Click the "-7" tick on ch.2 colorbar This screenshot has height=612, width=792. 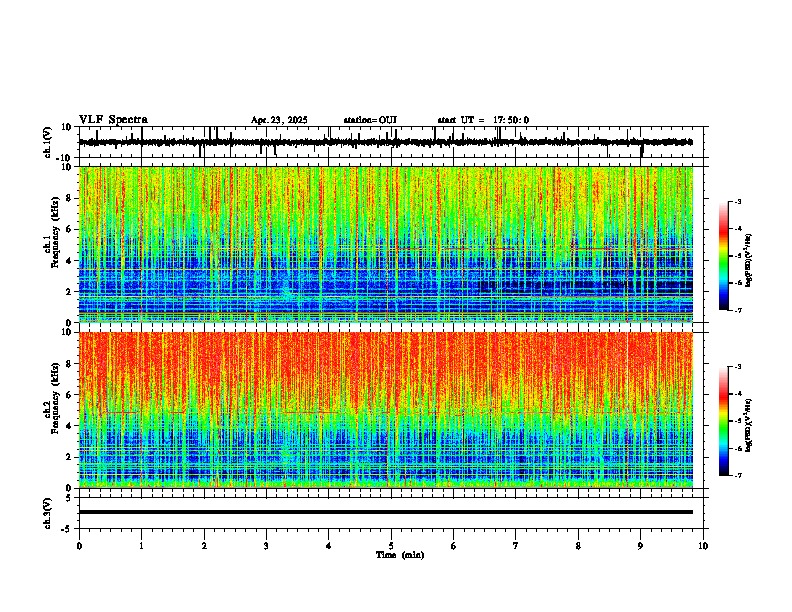coord(737,475)
